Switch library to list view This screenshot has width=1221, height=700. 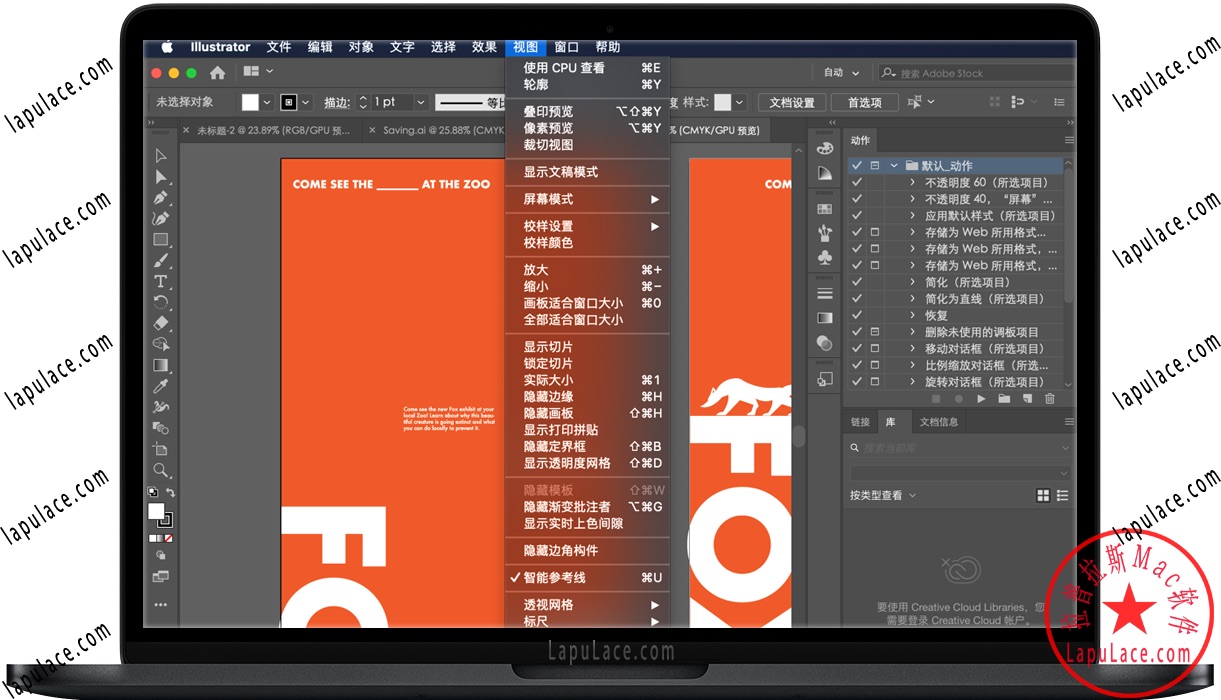click(1062, 495)
